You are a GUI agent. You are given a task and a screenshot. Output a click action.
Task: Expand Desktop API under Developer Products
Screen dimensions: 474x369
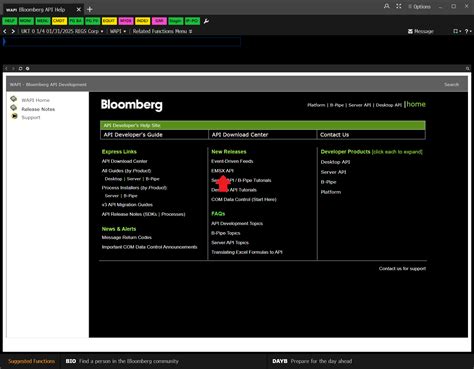click(x=335, y=162)
